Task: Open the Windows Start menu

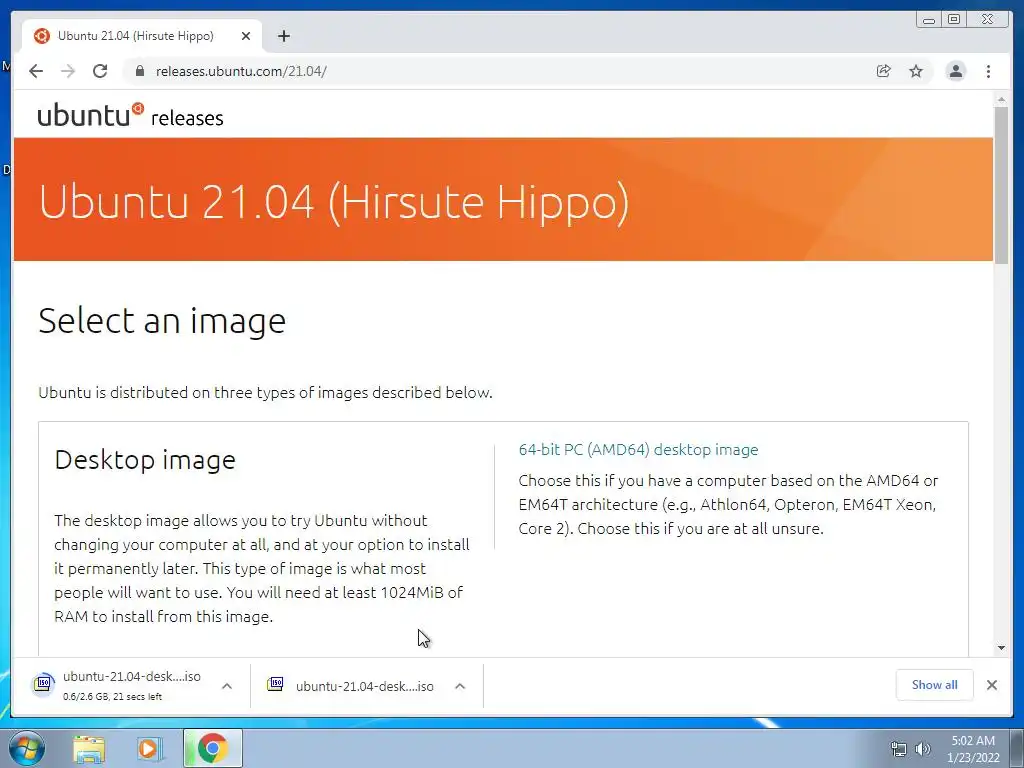Action: coord(27,748)
